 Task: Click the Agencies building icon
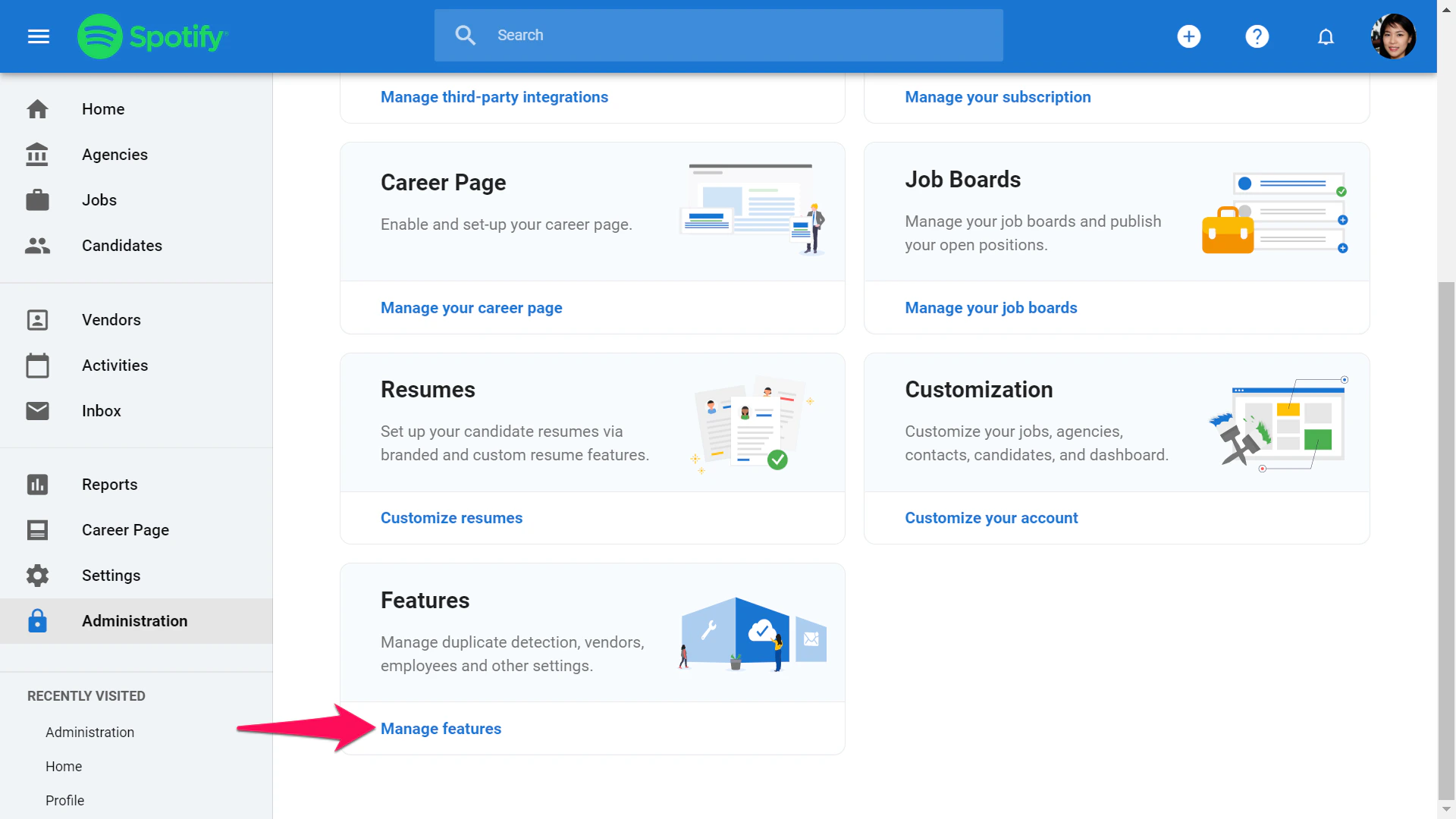tap(37, 155)
